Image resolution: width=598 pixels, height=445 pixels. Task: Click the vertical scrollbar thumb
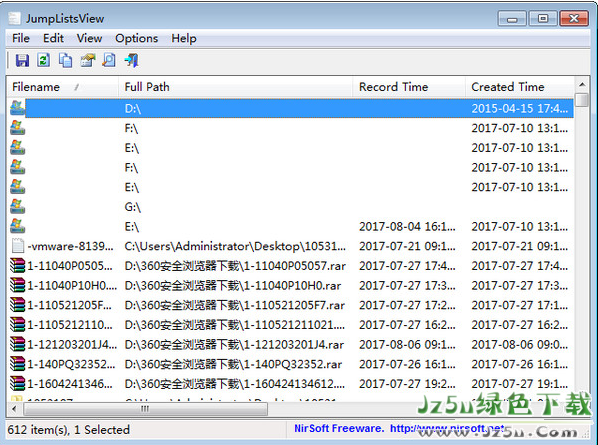(582, 100)
